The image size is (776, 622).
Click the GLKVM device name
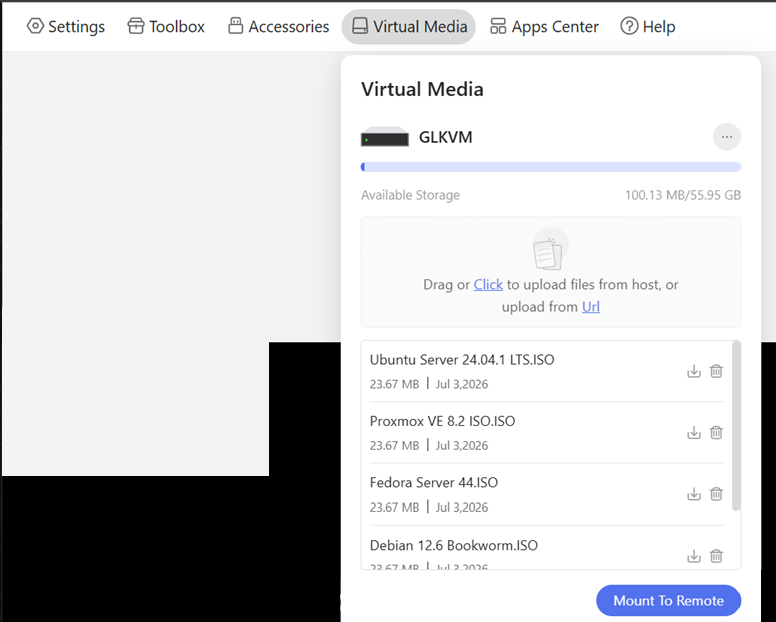[x=445, y=137]
